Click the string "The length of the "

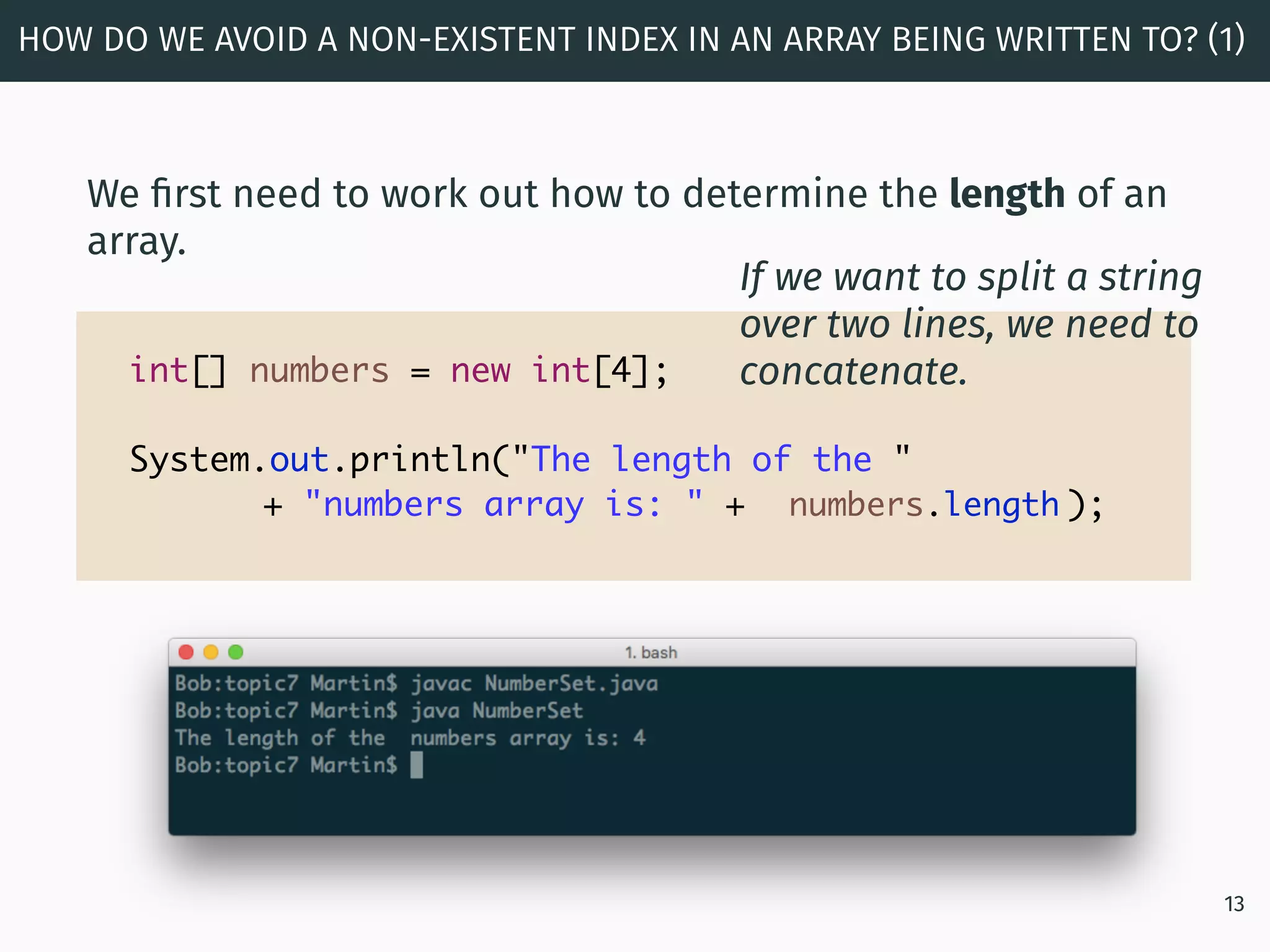click(x=711, y=460)
